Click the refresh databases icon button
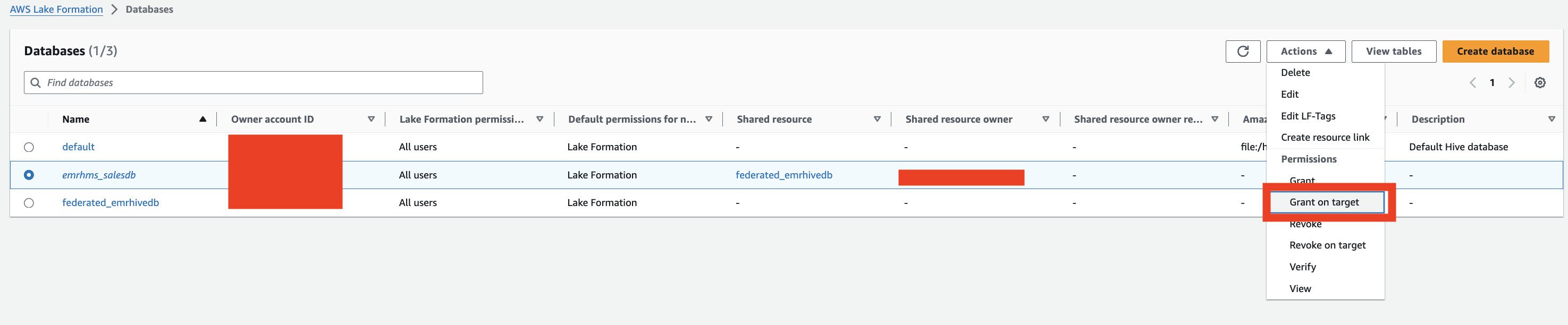The image size is (1568, 325). point(1242,51)
